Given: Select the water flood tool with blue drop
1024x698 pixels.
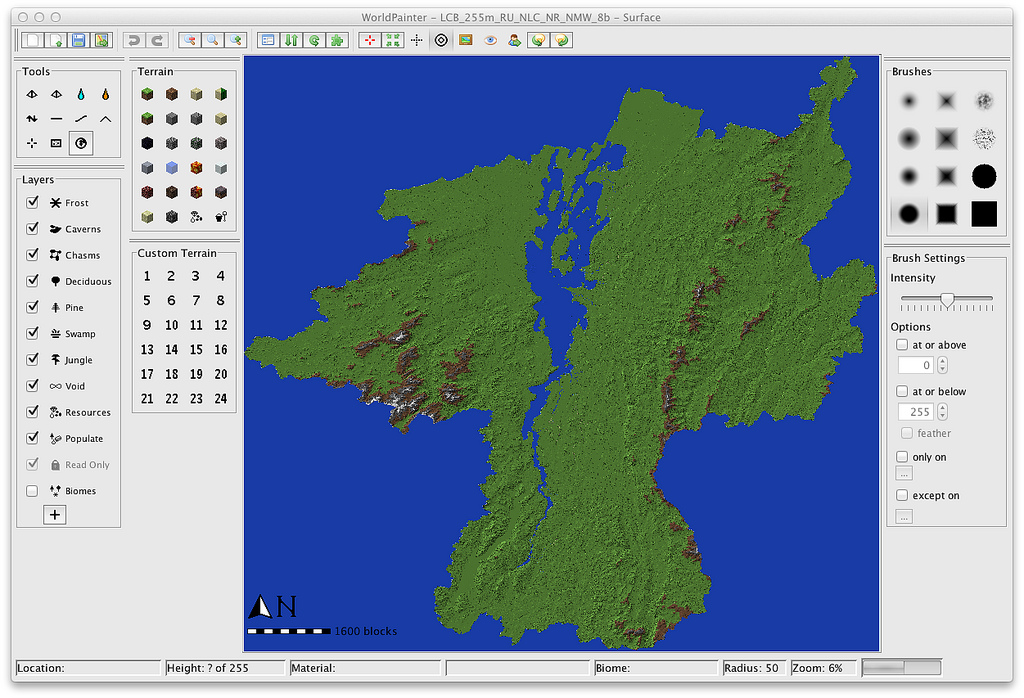Looking at the screenshot, I should 81,94.
